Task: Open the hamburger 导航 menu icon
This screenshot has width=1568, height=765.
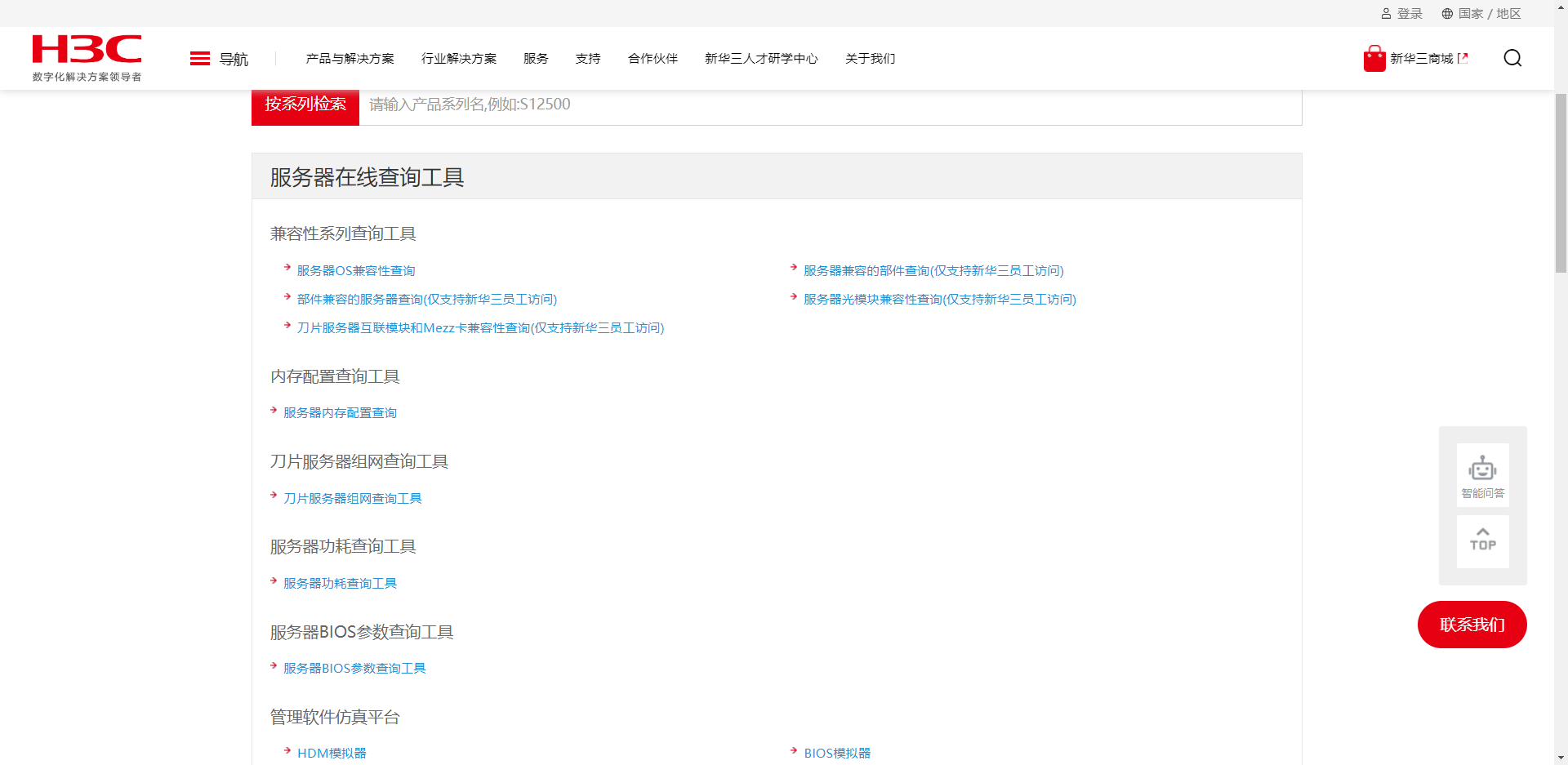Action: click(x=200, y=59)
